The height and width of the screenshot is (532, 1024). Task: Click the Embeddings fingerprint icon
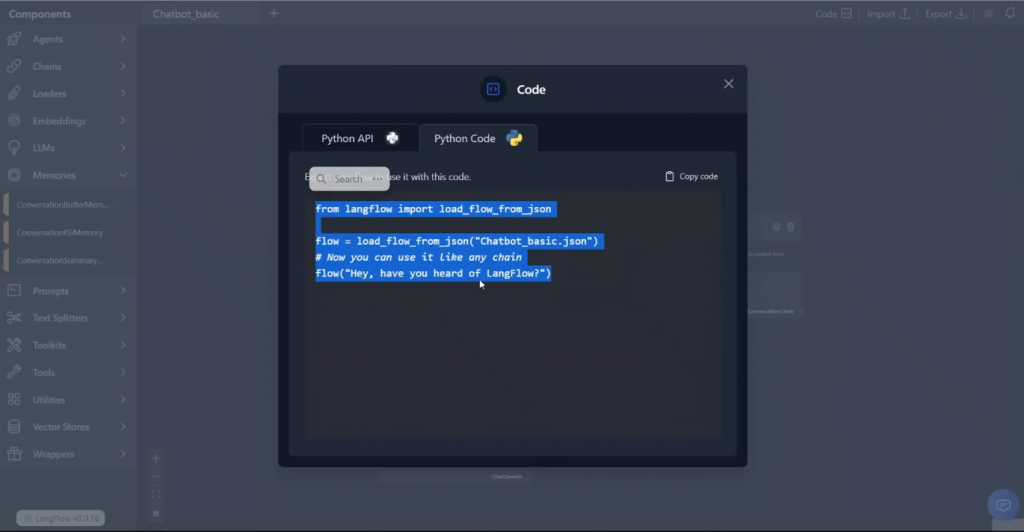14,121
